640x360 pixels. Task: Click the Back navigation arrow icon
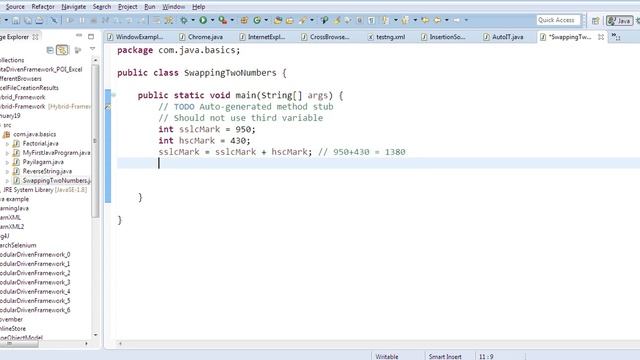coord(437,20)
